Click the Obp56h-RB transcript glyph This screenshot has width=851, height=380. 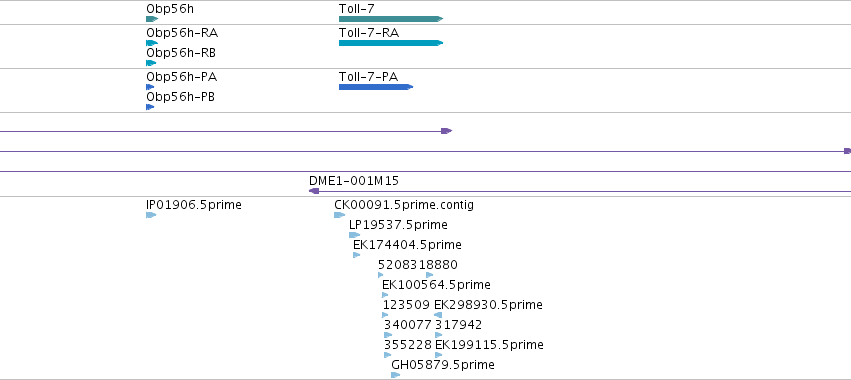click(151, 63)
